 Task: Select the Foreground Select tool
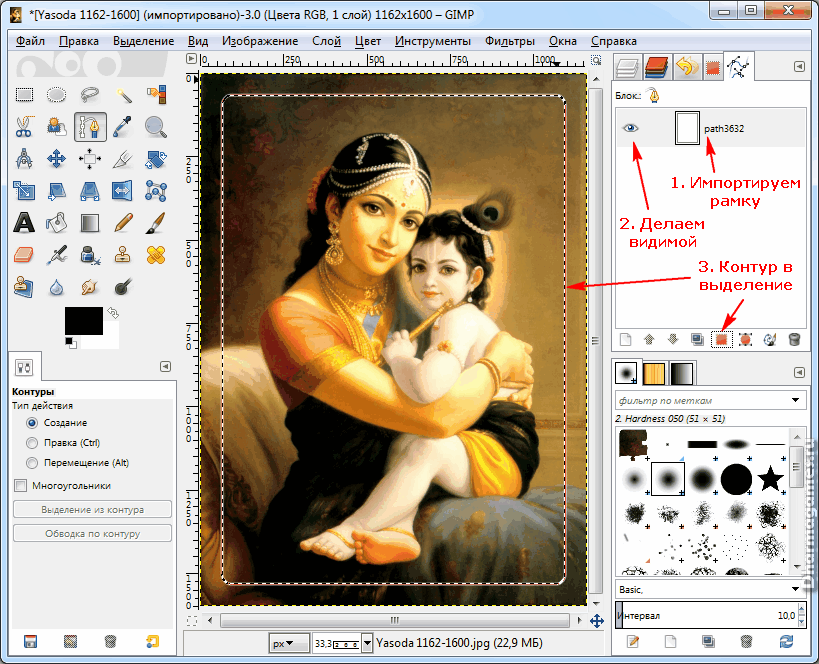(56, 126)
